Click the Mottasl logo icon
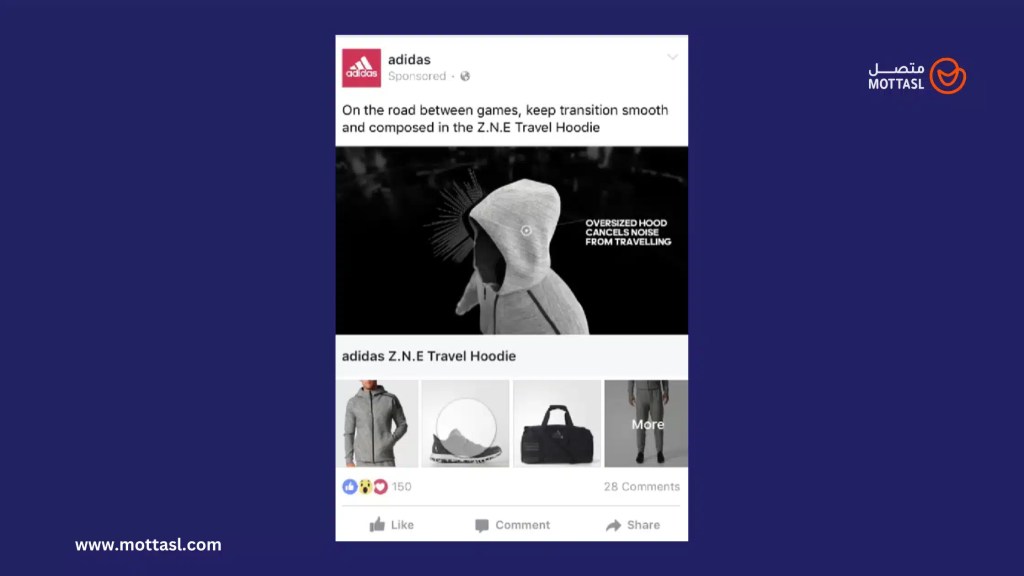The width and height of the screenshot is (1024, 576). [x=948, y=76]
